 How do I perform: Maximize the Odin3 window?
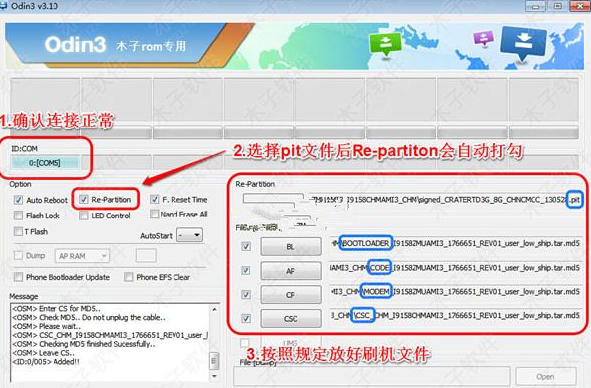coord(558,6)
